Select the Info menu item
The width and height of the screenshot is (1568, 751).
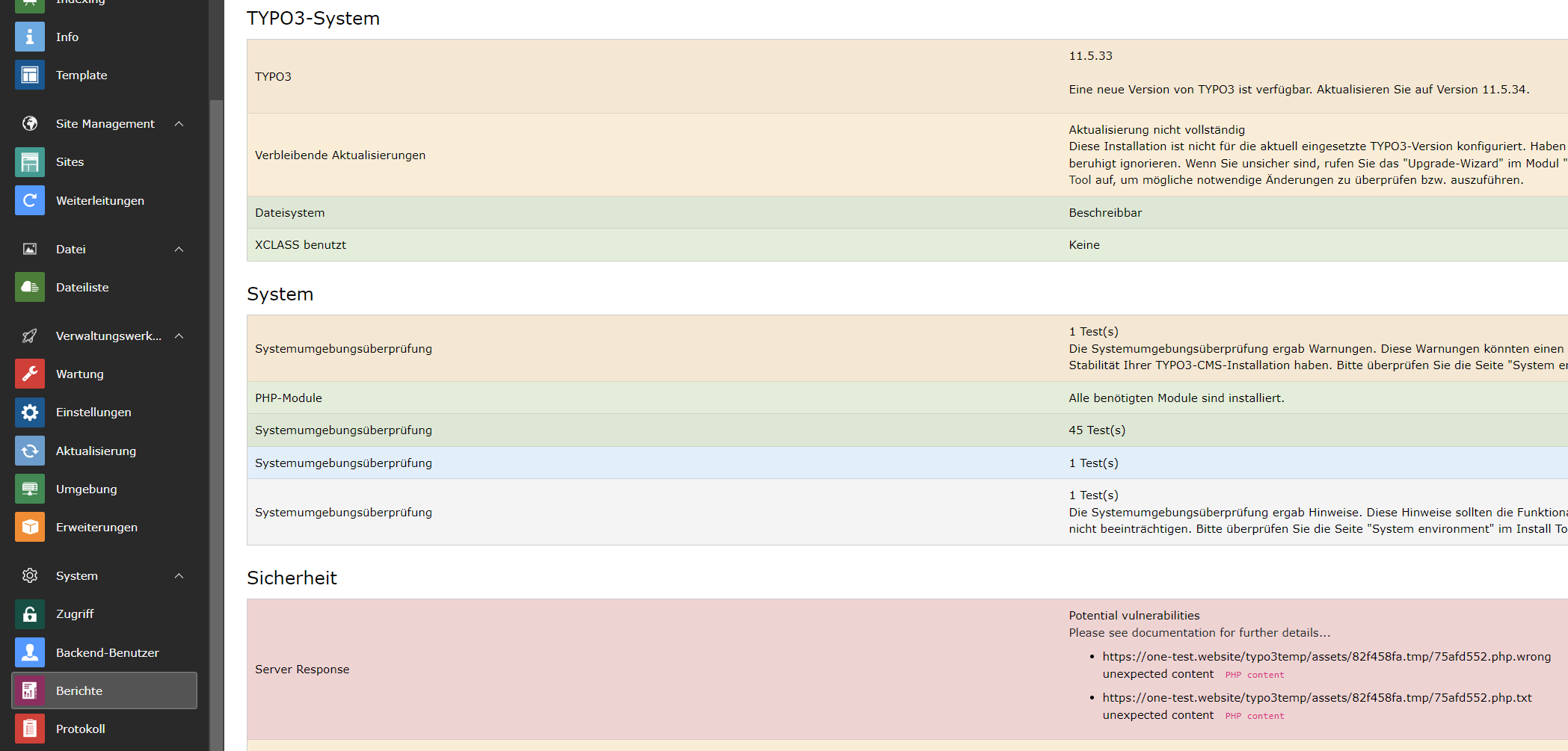coord(105,37)
